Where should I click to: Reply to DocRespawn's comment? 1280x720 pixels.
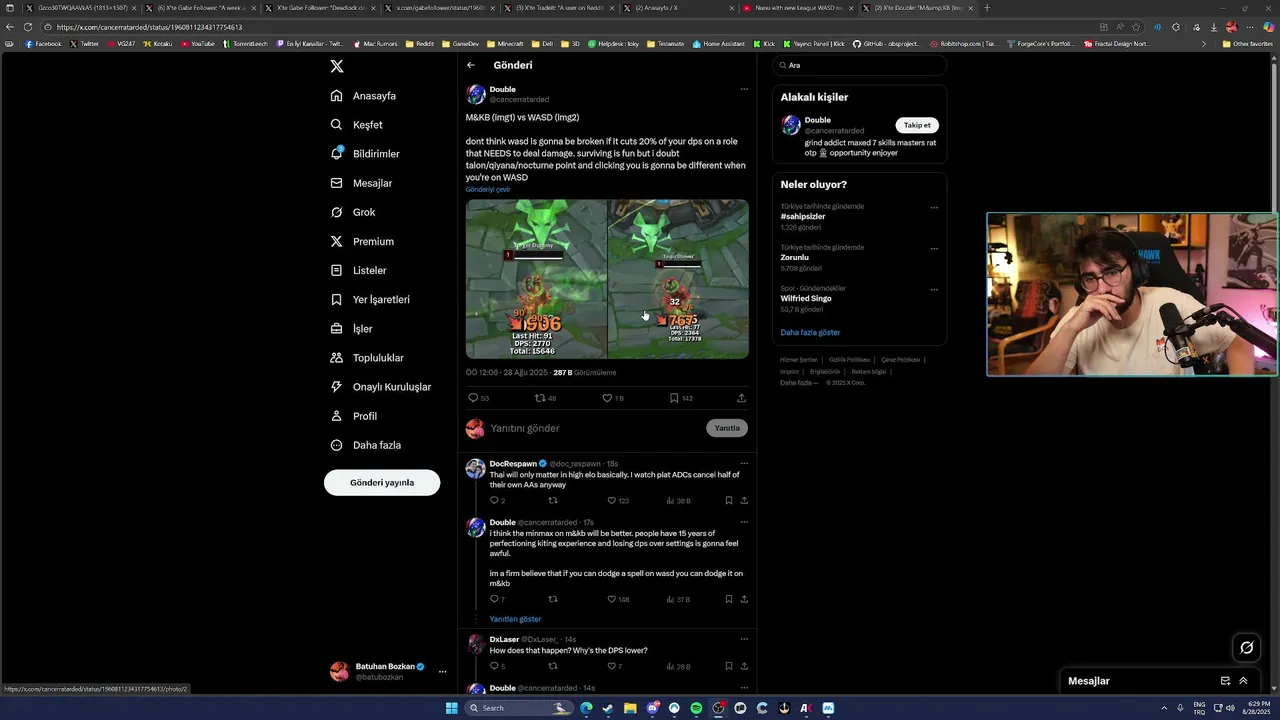click(494, 500)
